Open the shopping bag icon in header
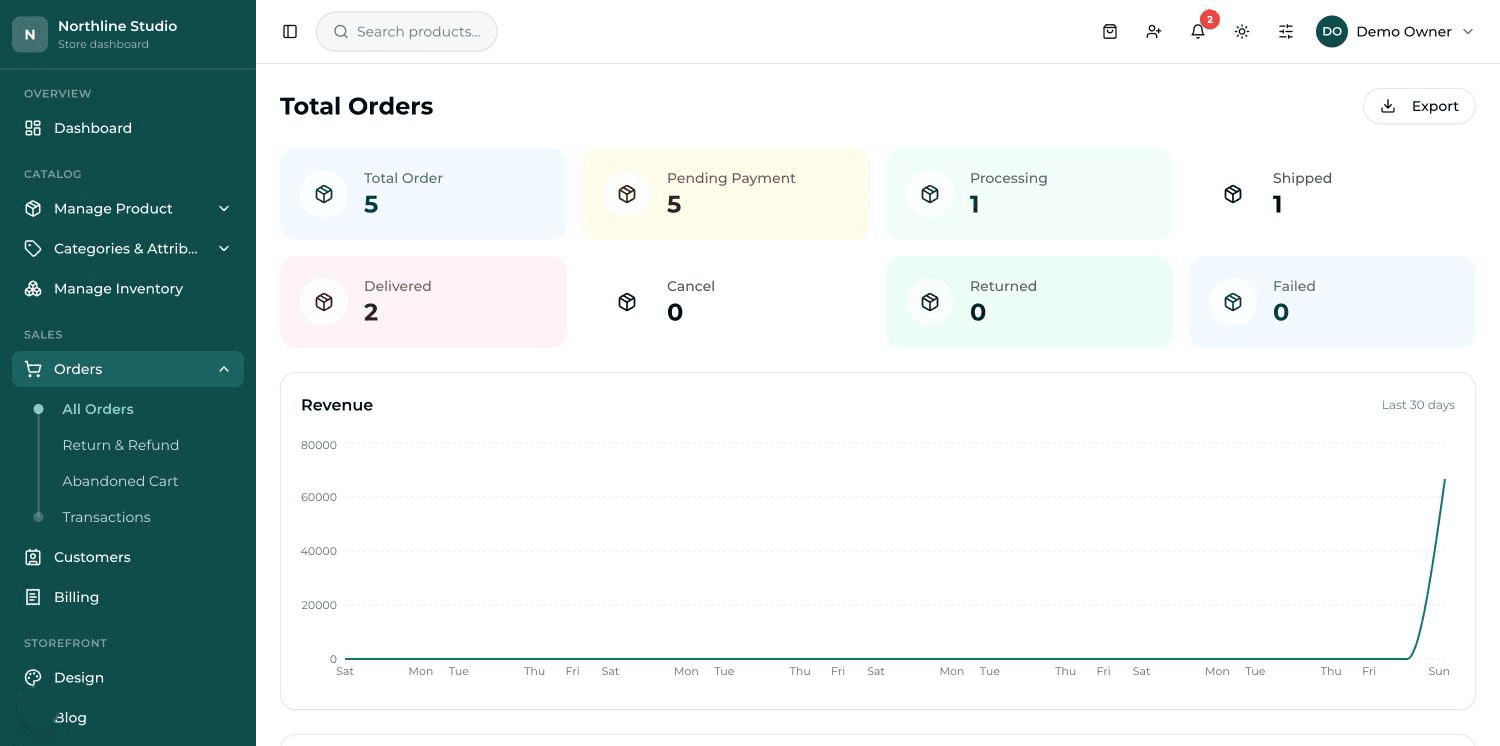1500x746 pixels. tap(1110, 32)
